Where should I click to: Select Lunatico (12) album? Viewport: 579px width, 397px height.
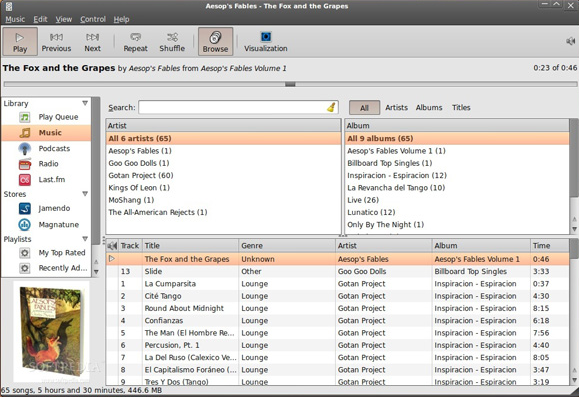(457, 212)
